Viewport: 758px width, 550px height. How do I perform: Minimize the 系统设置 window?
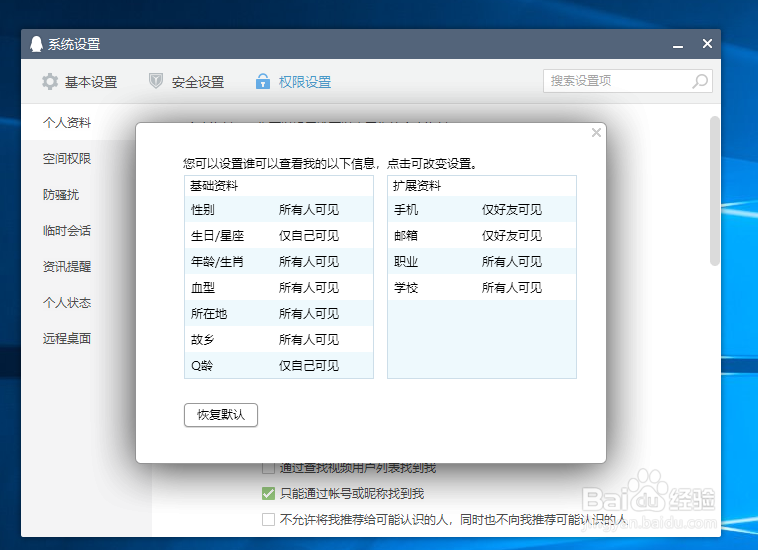click(678, 45)
